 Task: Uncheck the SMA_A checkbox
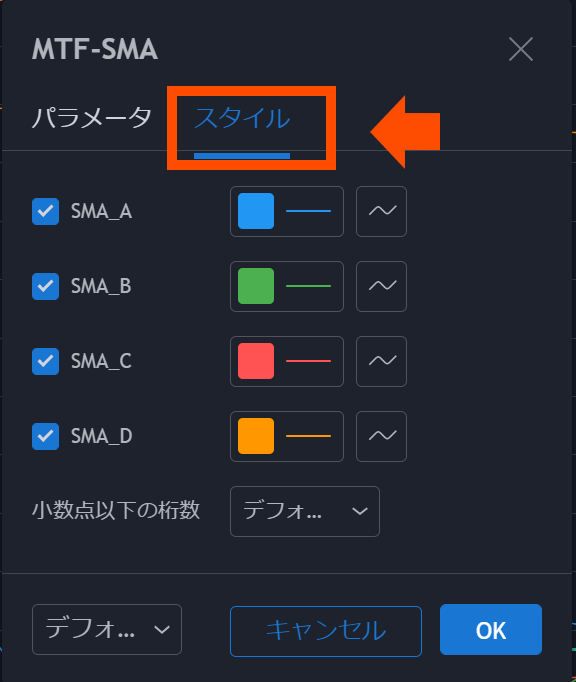coord(45,211)
